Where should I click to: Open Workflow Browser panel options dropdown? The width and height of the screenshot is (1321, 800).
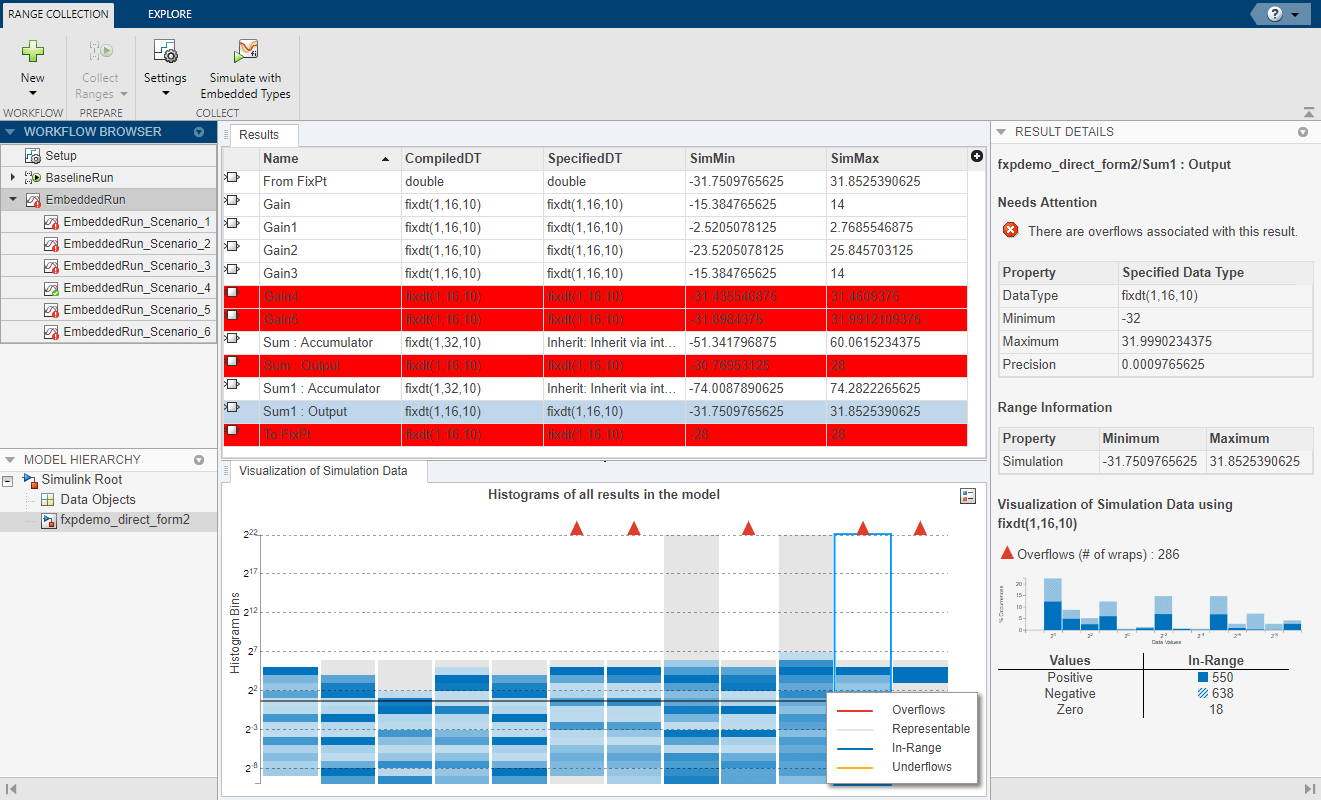click(x=199, y=132)
